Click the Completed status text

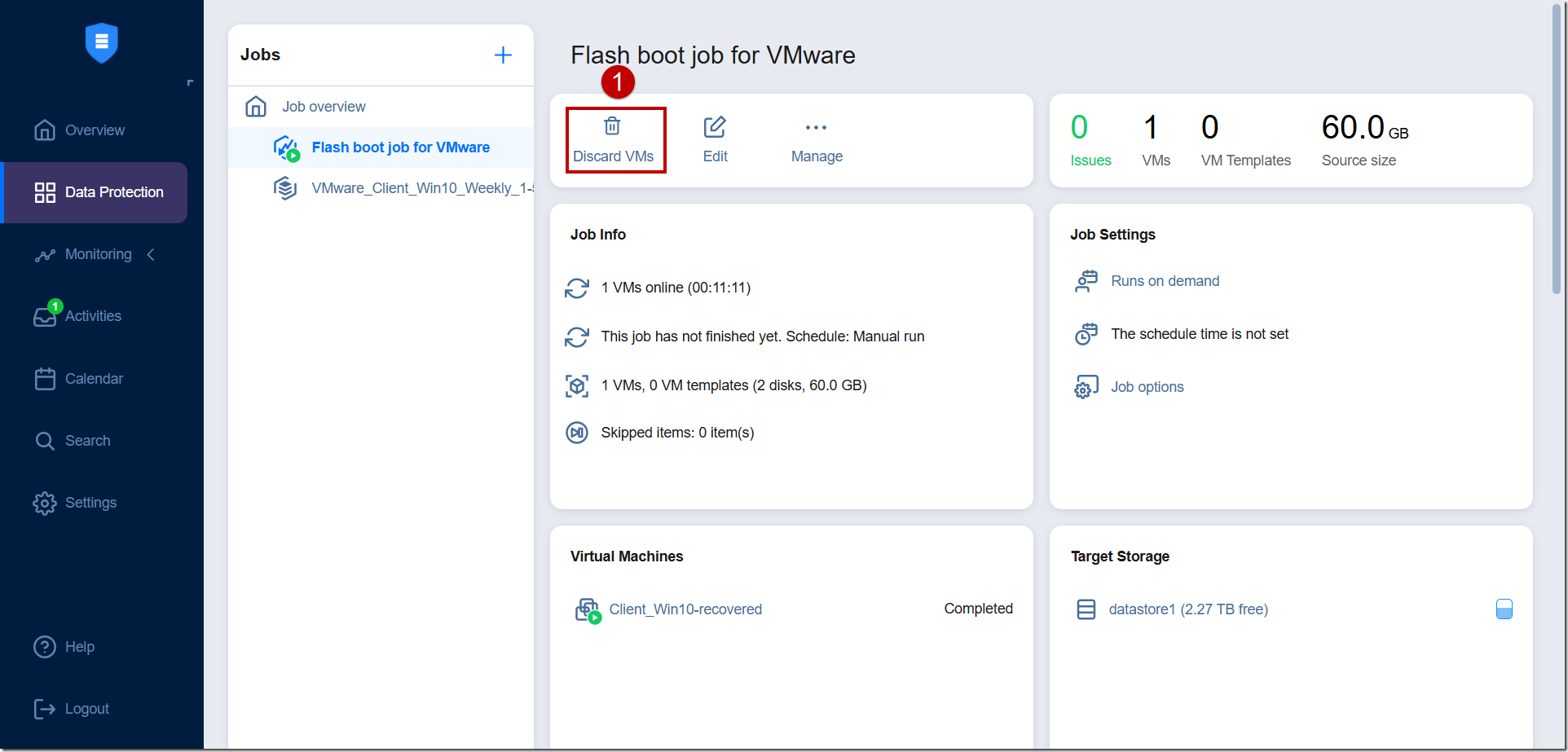[978, 609]
